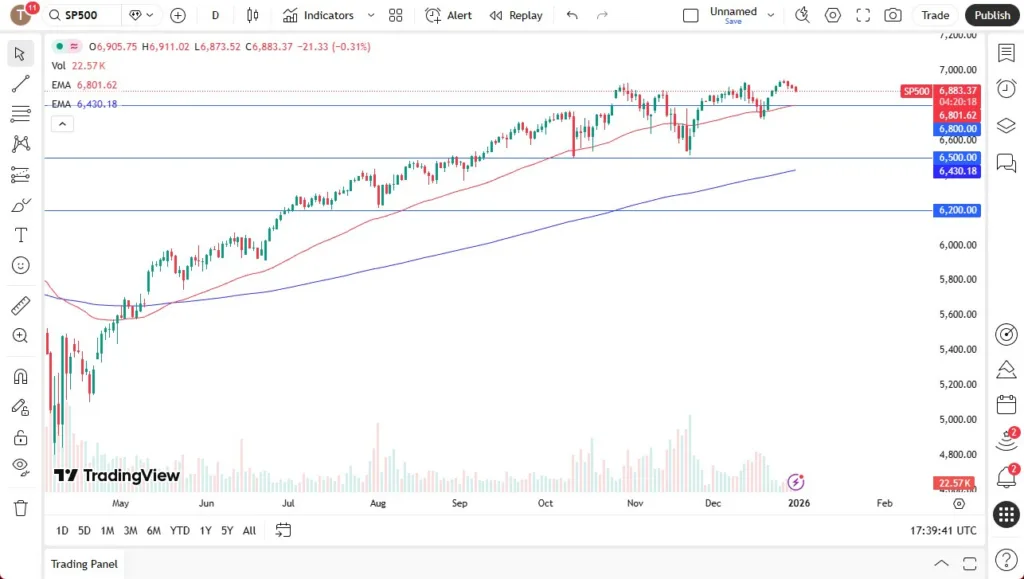Select the trend line drawing tool

click(x=20, y=84)
